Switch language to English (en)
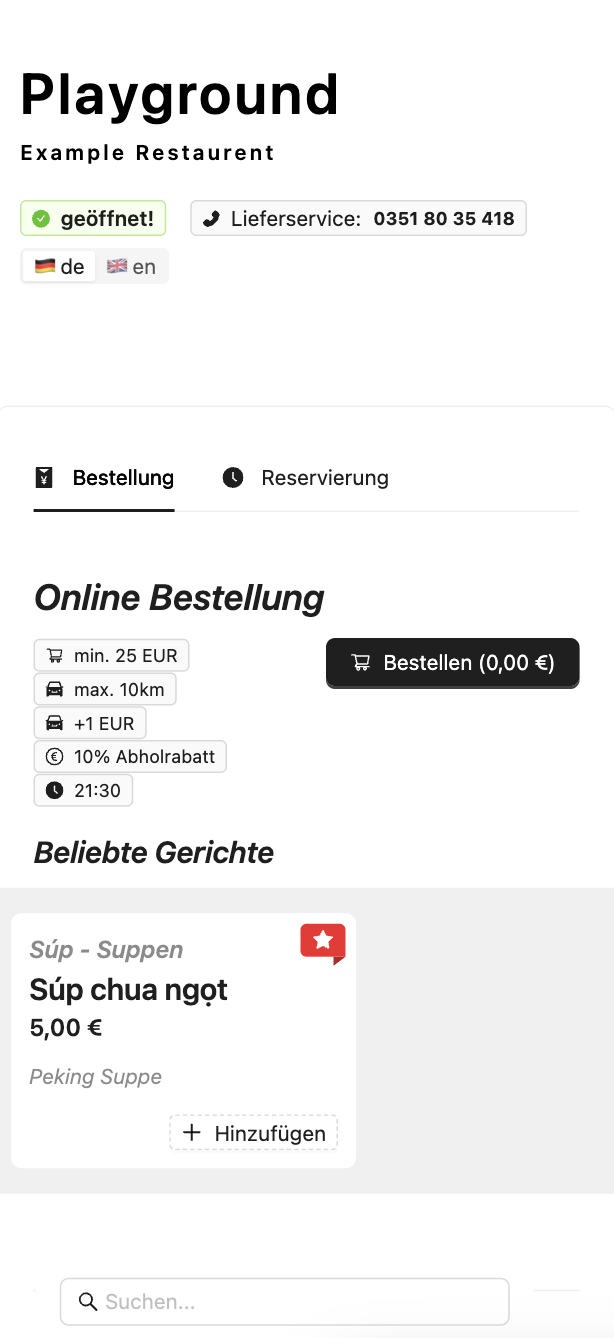Viewport: 614px width, 1338px height. (132, 267)
